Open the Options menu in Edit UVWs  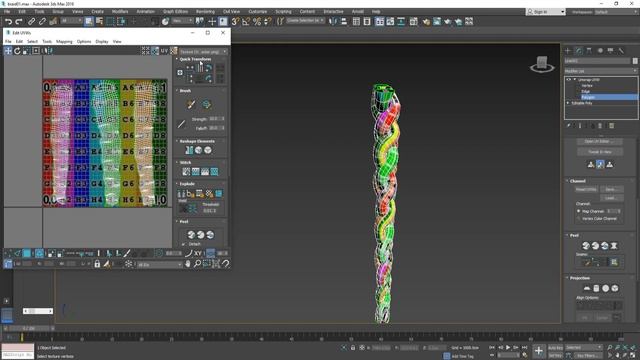click(x=84, y=42)
